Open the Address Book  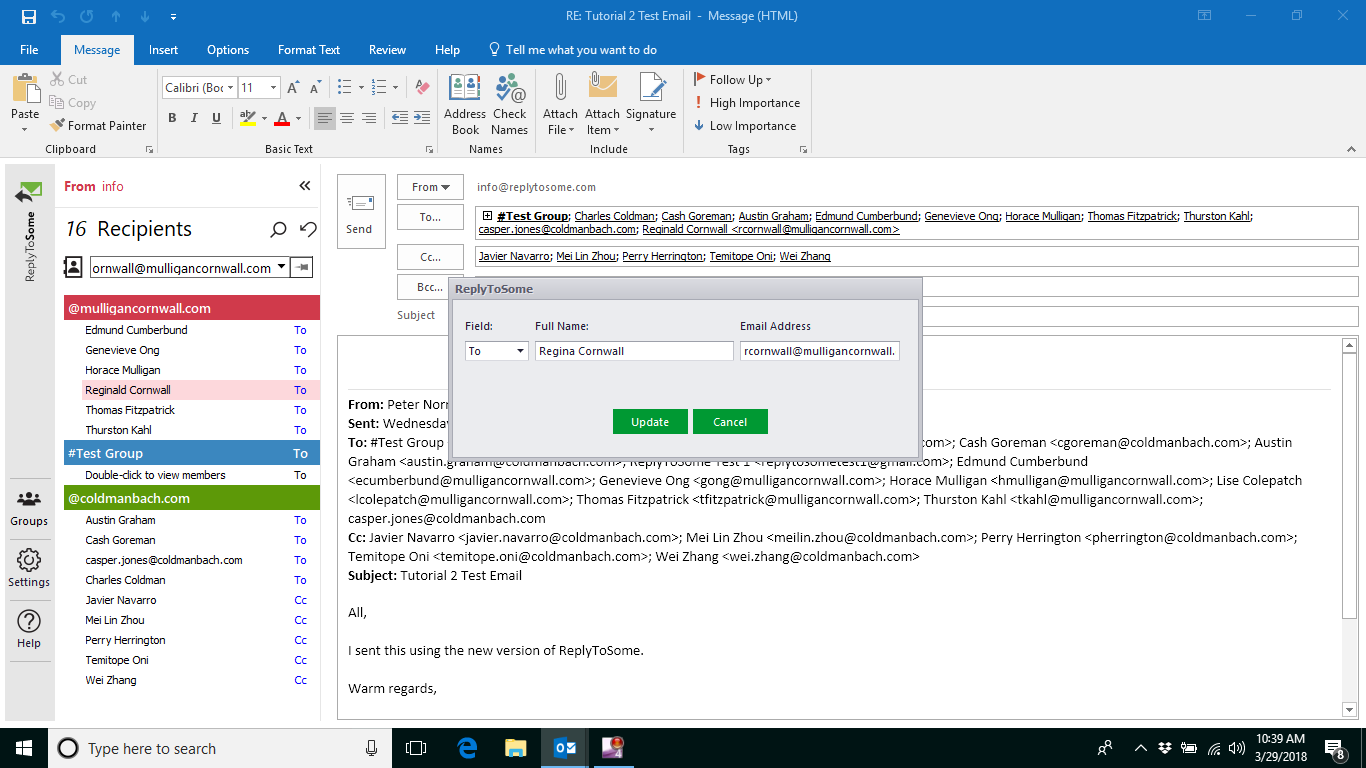coord(465,105)
